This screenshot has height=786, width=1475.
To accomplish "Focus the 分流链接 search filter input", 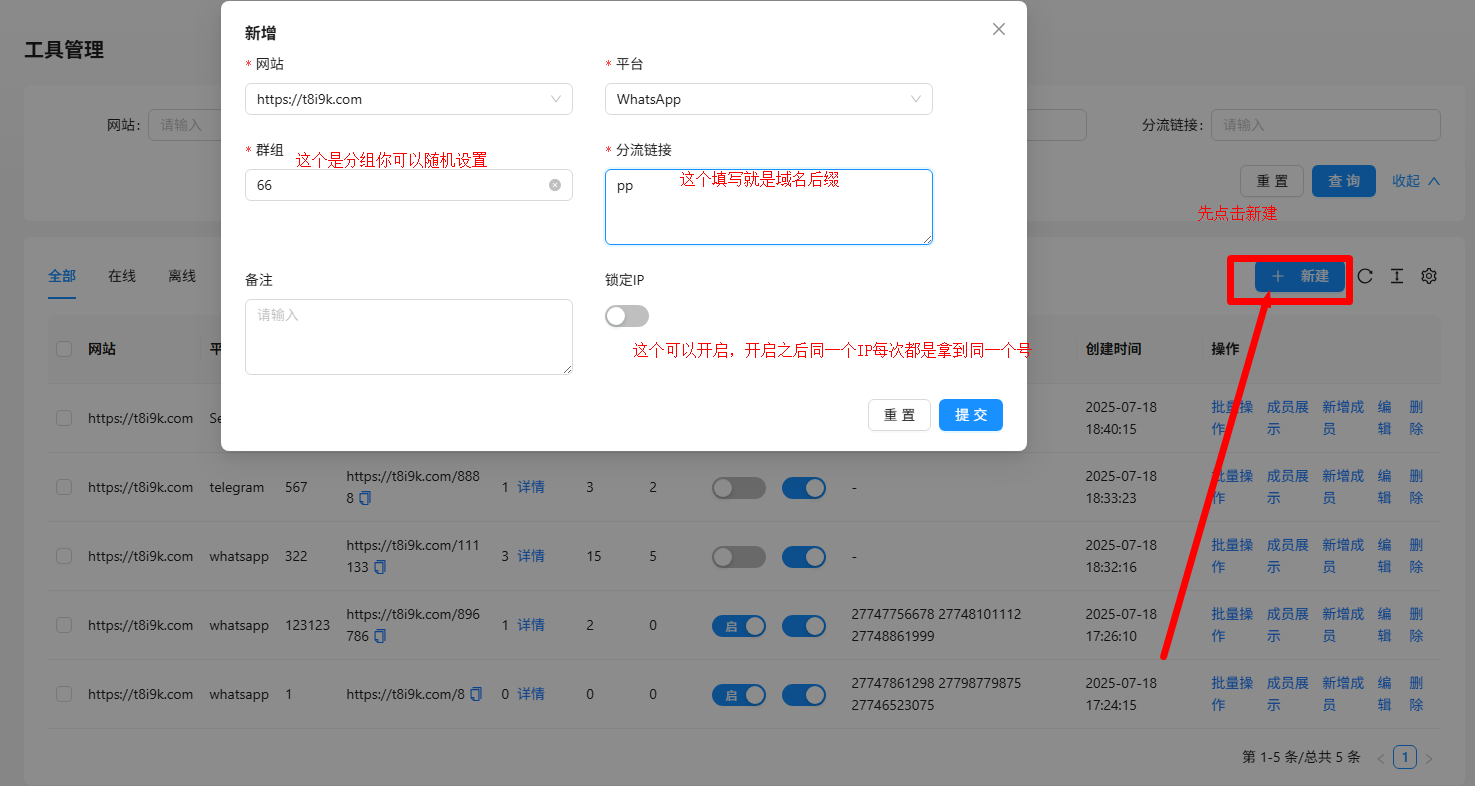I will coord(1326,125).
